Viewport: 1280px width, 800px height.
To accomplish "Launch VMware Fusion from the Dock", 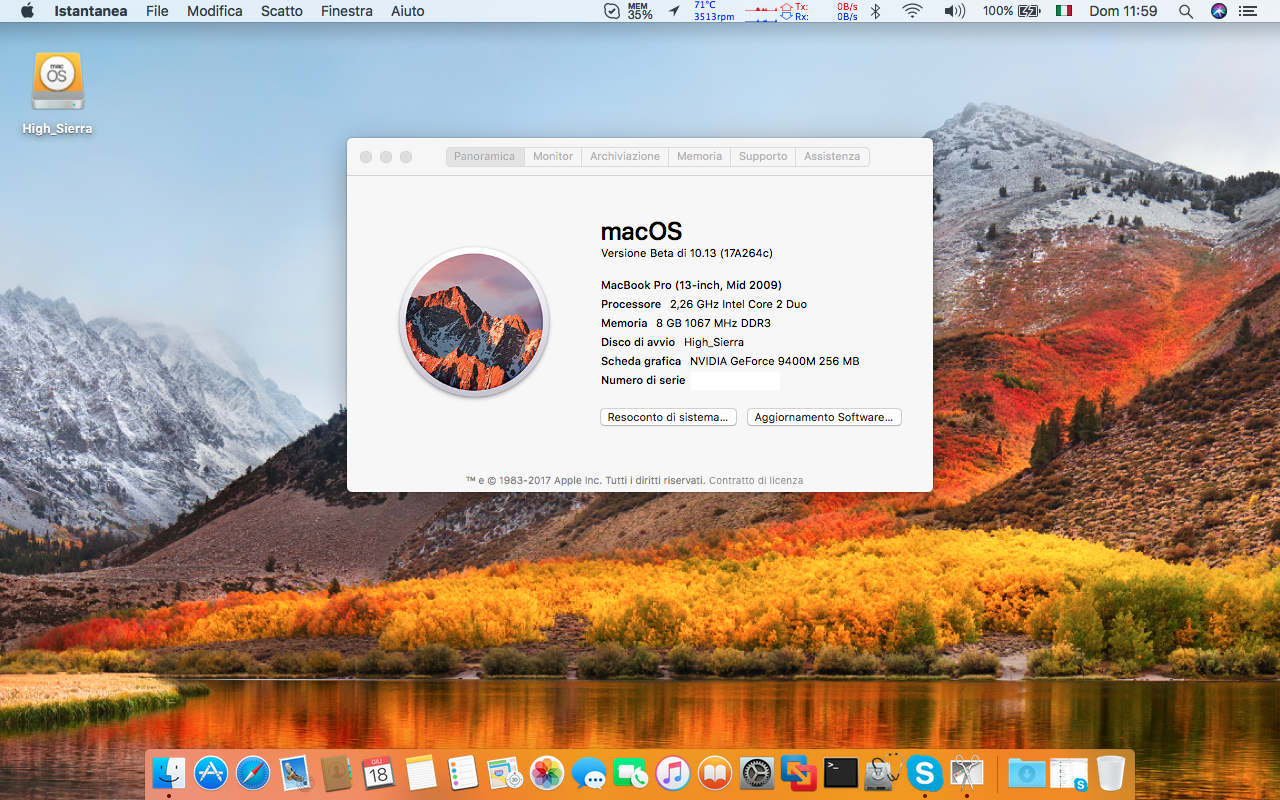I will (799, 773).
